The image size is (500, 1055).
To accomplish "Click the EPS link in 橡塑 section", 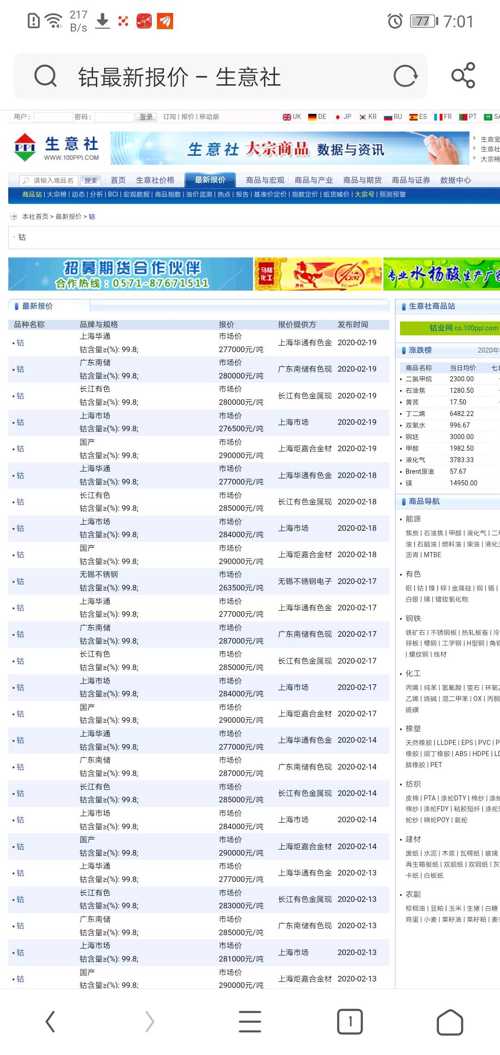I will [x=467, y=743].
